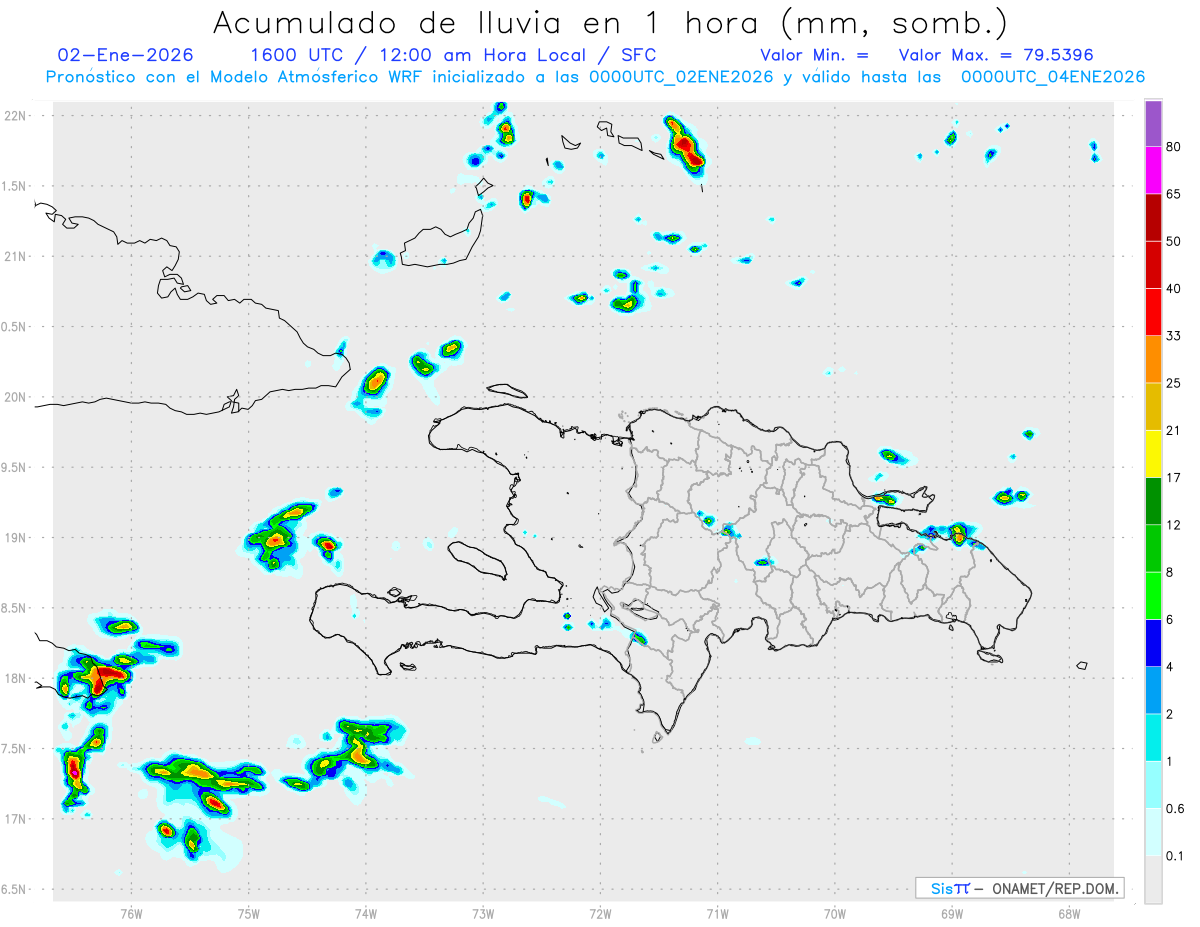Screen dimensions: 1200x927
Task: Click the '20N' latitude label
Action: coord(17,397)
